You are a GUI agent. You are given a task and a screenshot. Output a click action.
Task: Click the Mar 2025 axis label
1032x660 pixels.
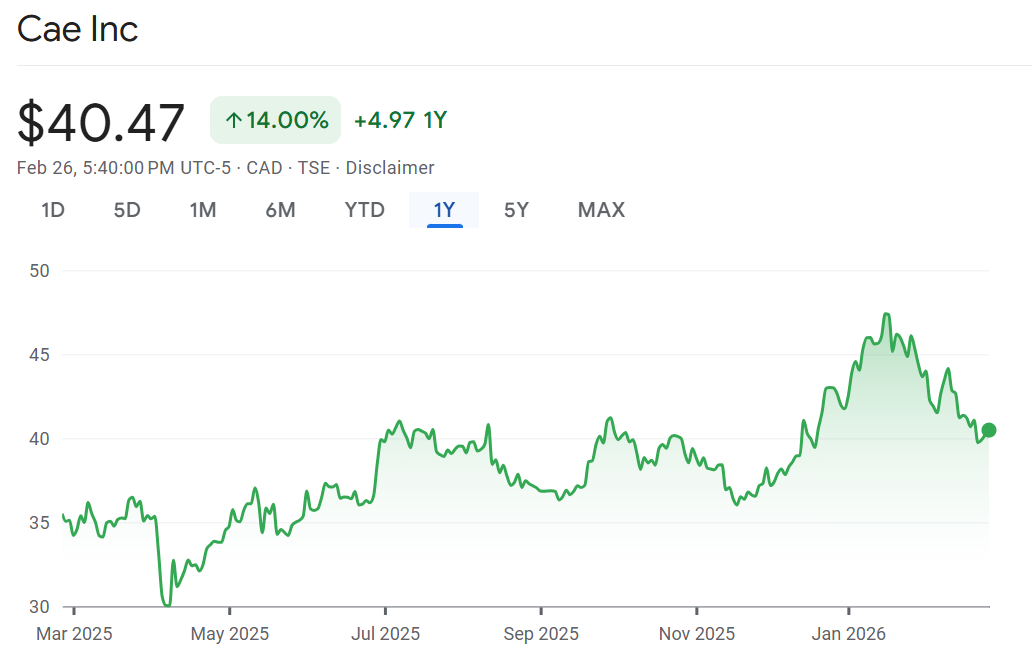pyautogui.click(x=74, y=634)
